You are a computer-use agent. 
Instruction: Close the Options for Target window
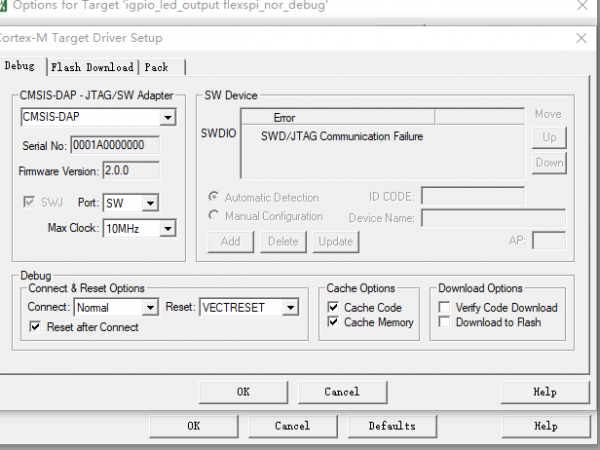tap(581, 7)
